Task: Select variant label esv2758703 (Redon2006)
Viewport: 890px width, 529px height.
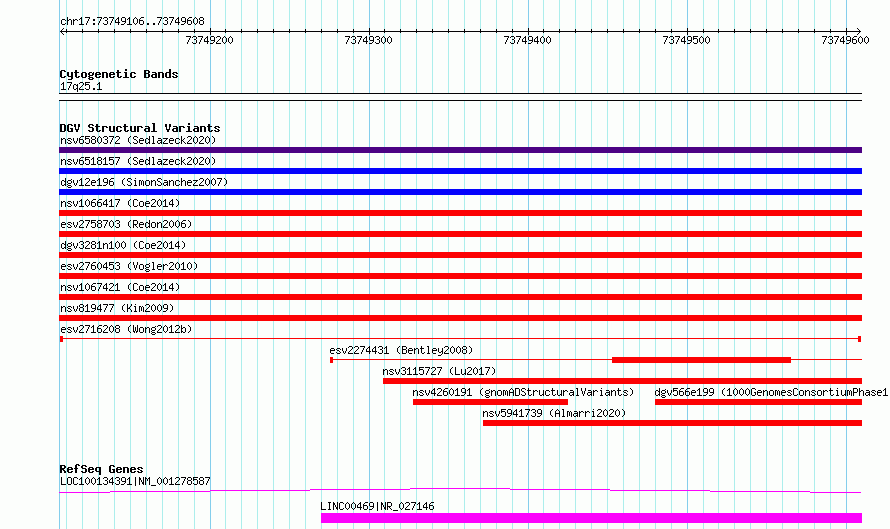Action: point(126,224)
